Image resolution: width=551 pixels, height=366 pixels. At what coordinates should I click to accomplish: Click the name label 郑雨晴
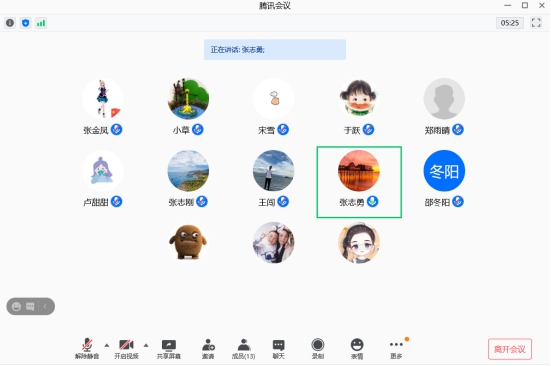click(437, 130)
